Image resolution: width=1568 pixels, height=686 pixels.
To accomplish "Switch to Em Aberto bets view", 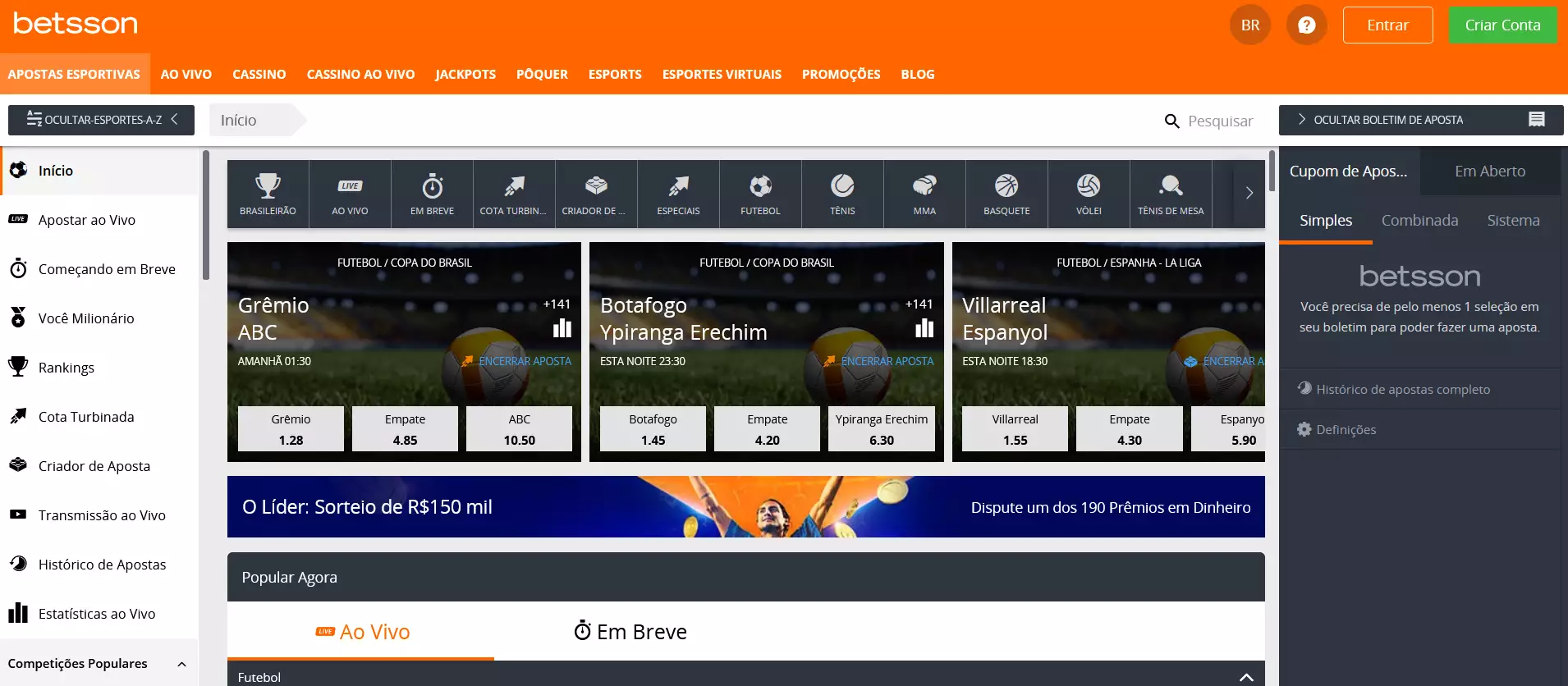I will [x=1489, y=171].
